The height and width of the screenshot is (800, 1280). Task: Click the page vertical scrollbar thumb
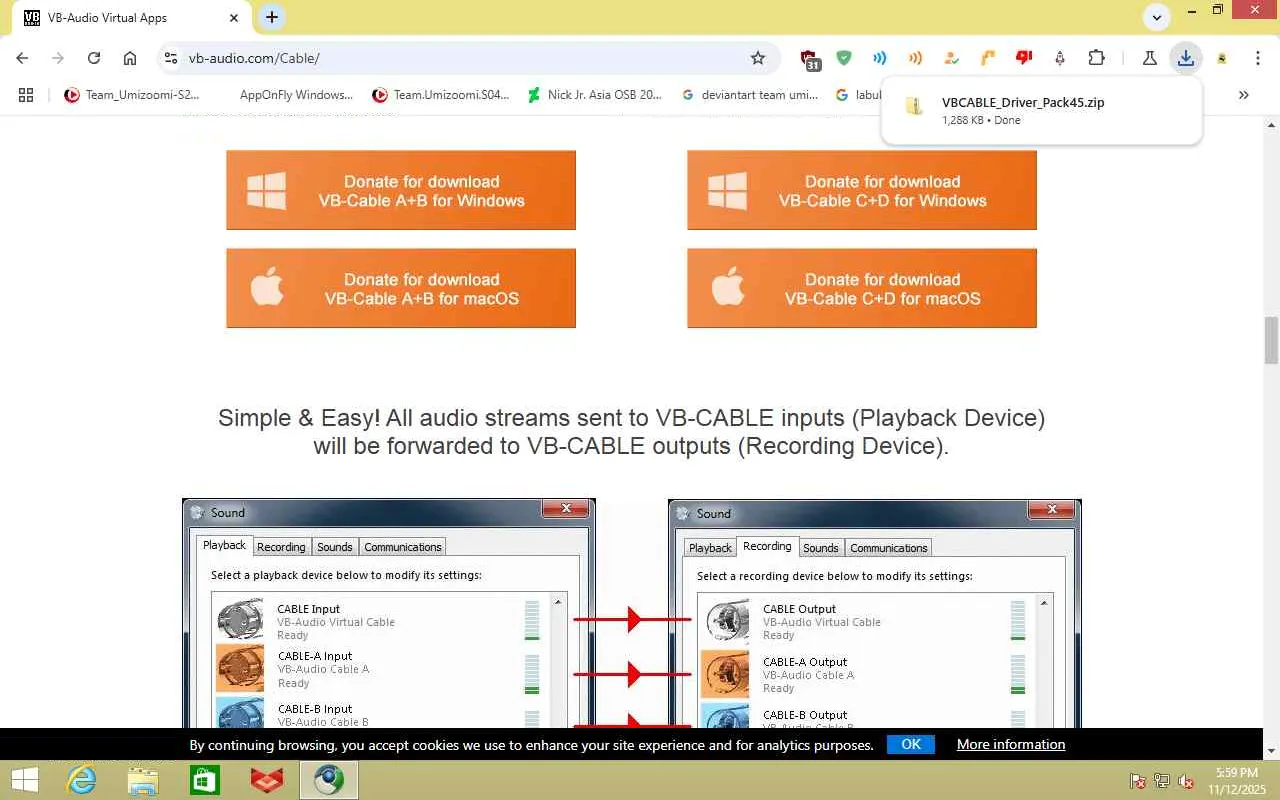[x=1272, y=340]
